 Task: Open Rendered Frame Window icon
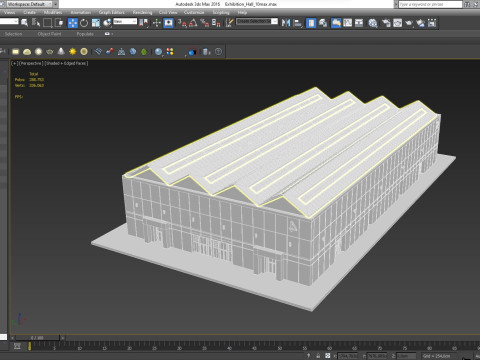pyautogui.click(x=397, y=23)
